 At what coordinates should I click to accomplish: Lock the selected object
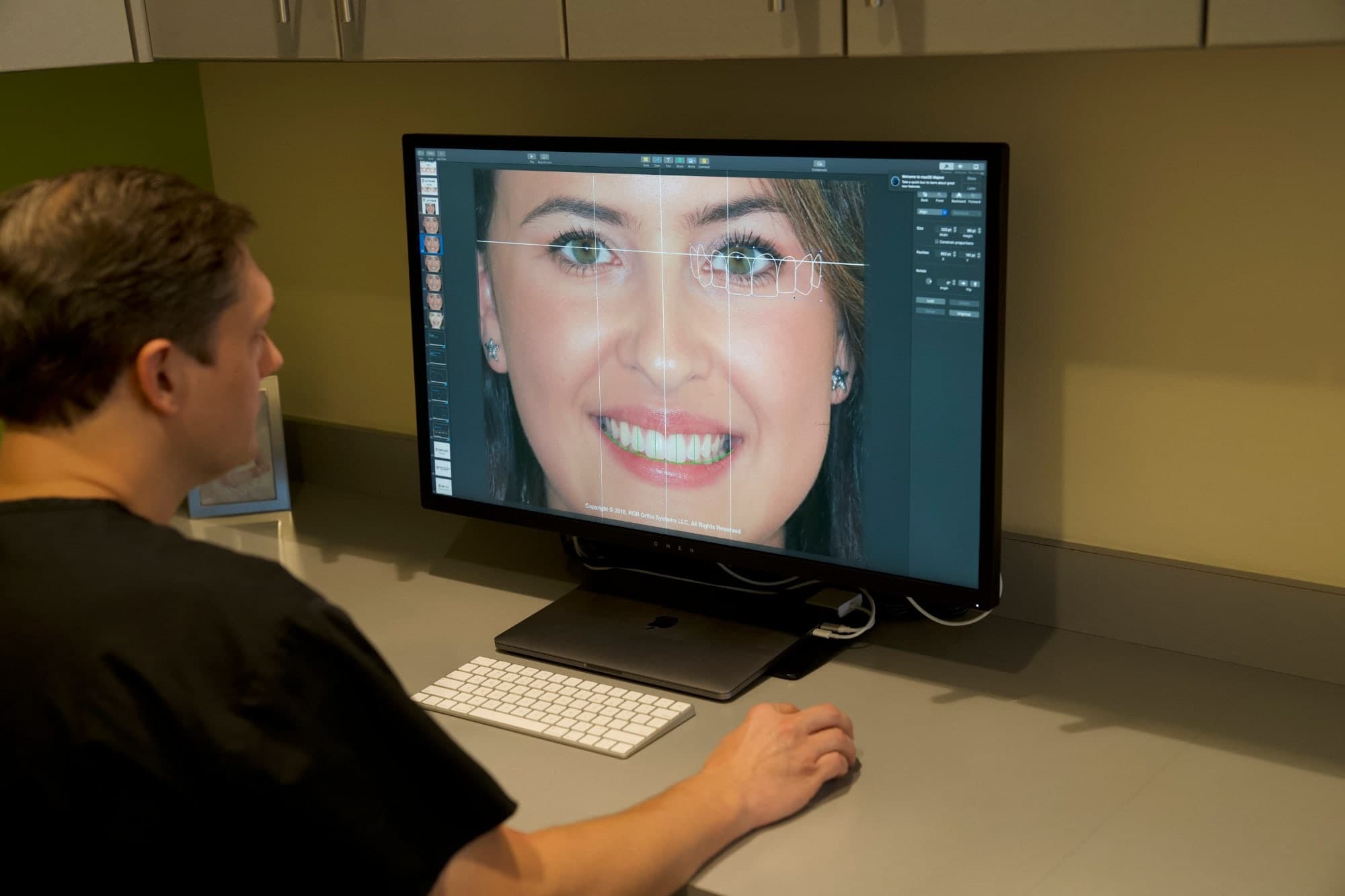(x=930, y=301)
